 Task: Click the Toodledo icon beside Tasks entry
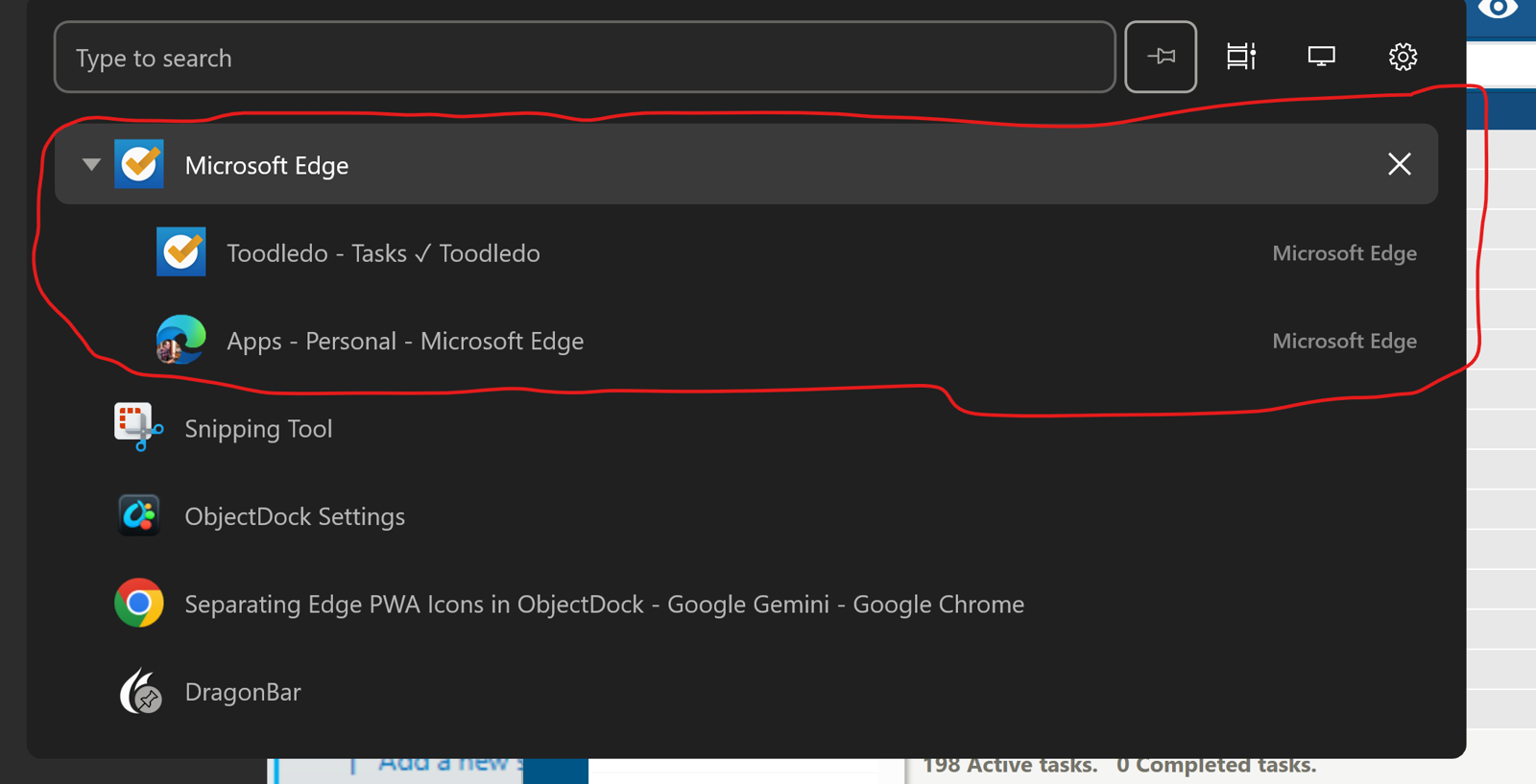tap(181, 252)
